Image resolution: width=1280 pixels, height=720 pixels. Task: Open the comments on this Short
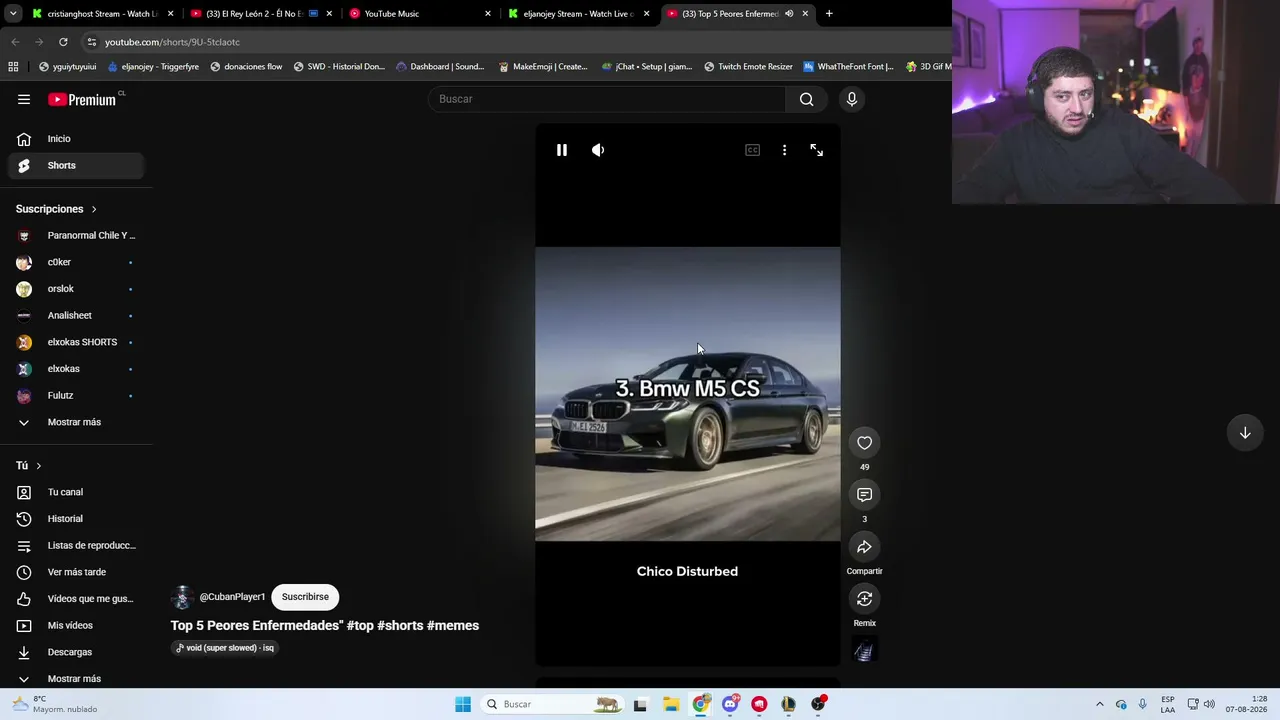[x=864, y=495]
